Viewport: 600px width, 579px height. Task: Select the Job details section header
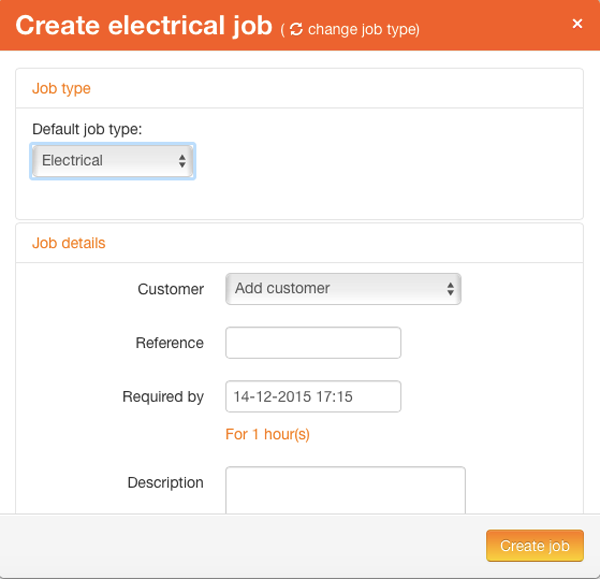pyautogui.click(x=68, y=243)
